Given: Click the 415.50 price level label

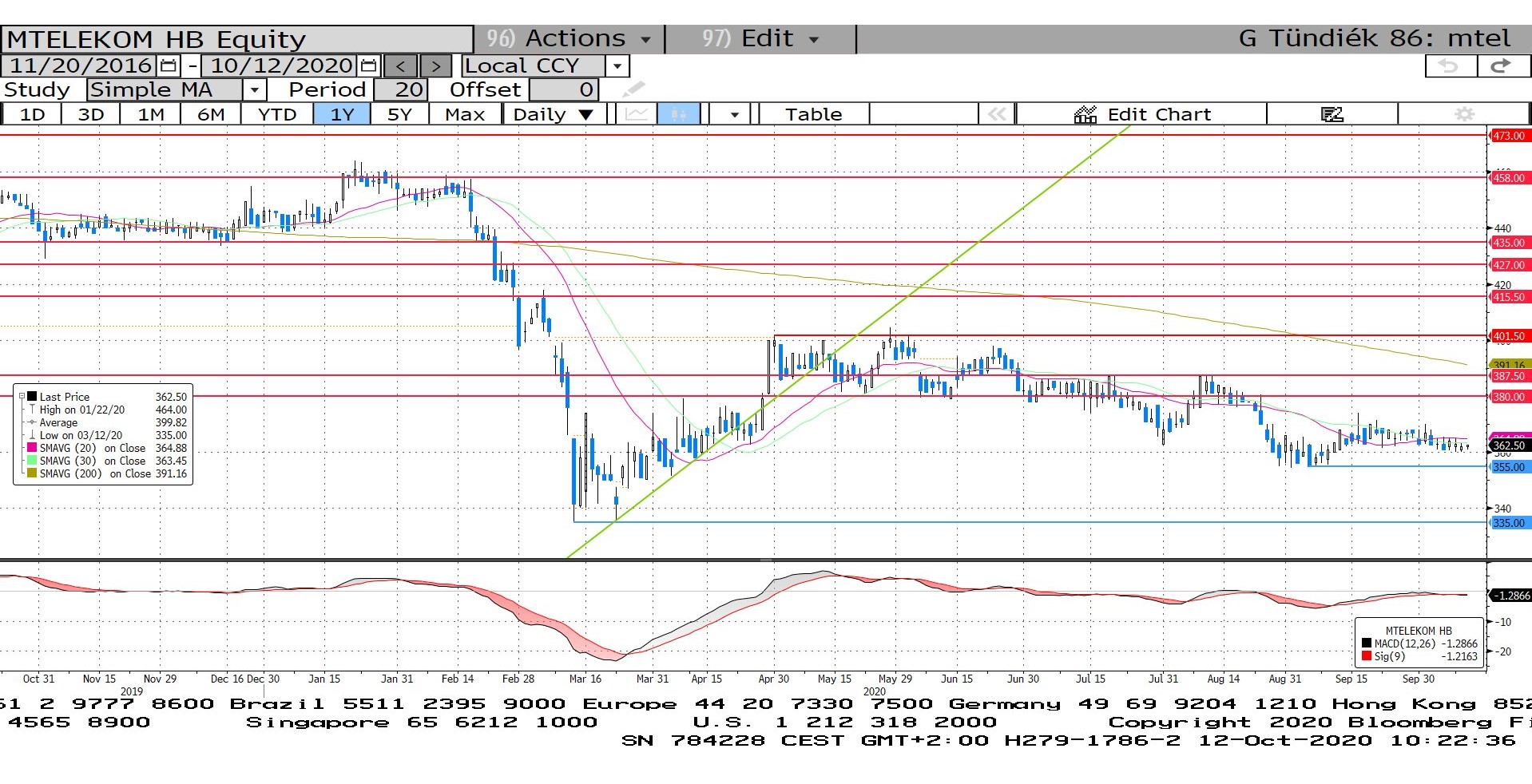Looking at the screenshot, I should pyautogui.click(x=1510, y=297).
